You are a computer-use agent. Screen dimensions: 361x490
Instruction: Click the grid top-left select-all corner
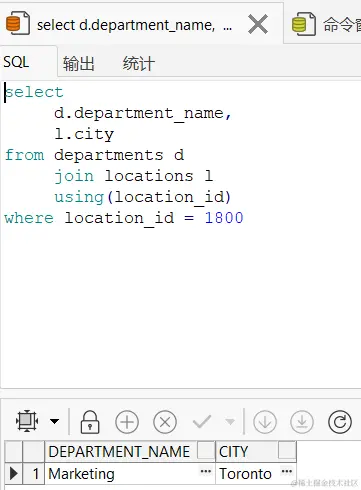13,452
